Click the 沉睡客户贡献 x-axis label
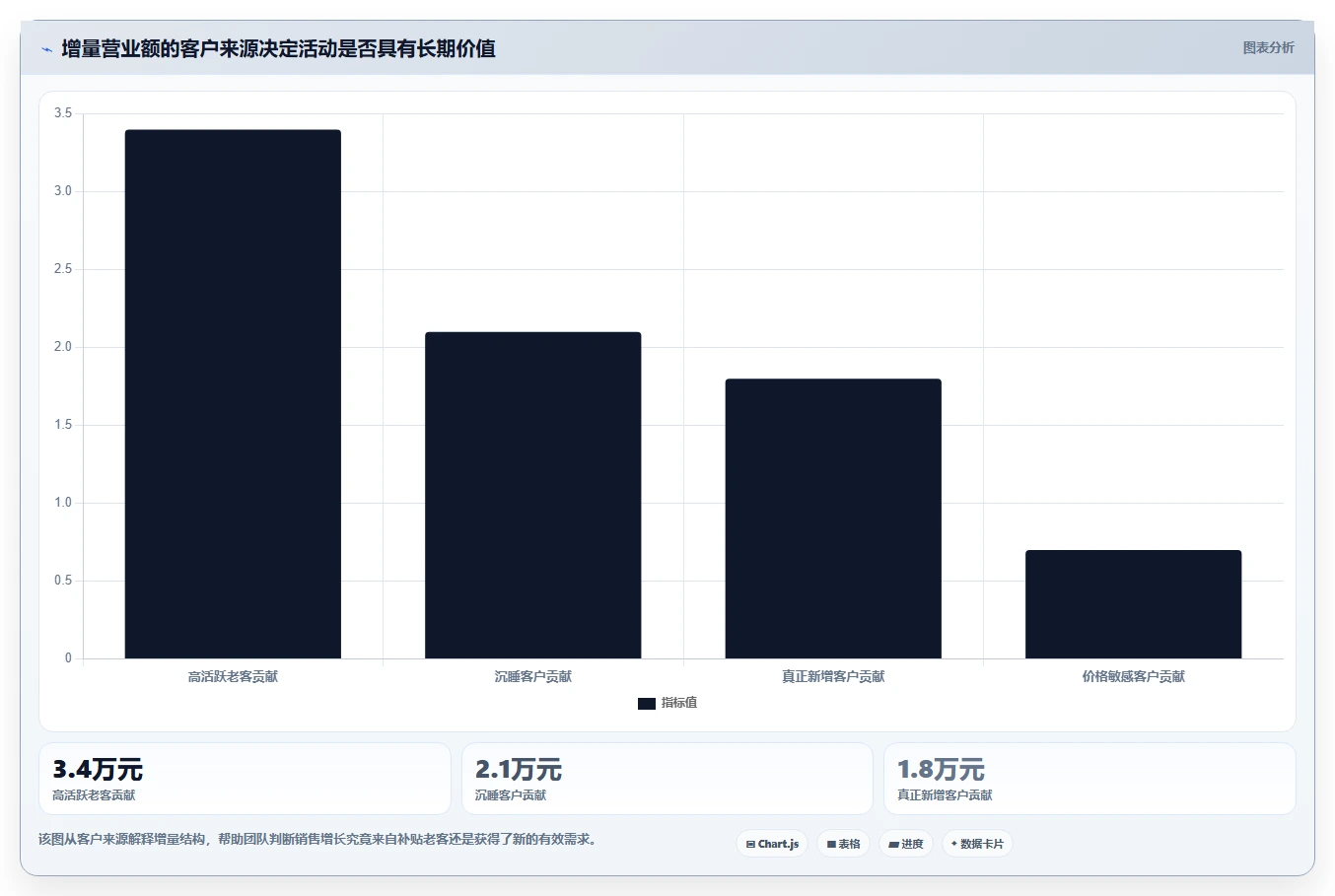The image size is (1335, 896). click(533, 677)
